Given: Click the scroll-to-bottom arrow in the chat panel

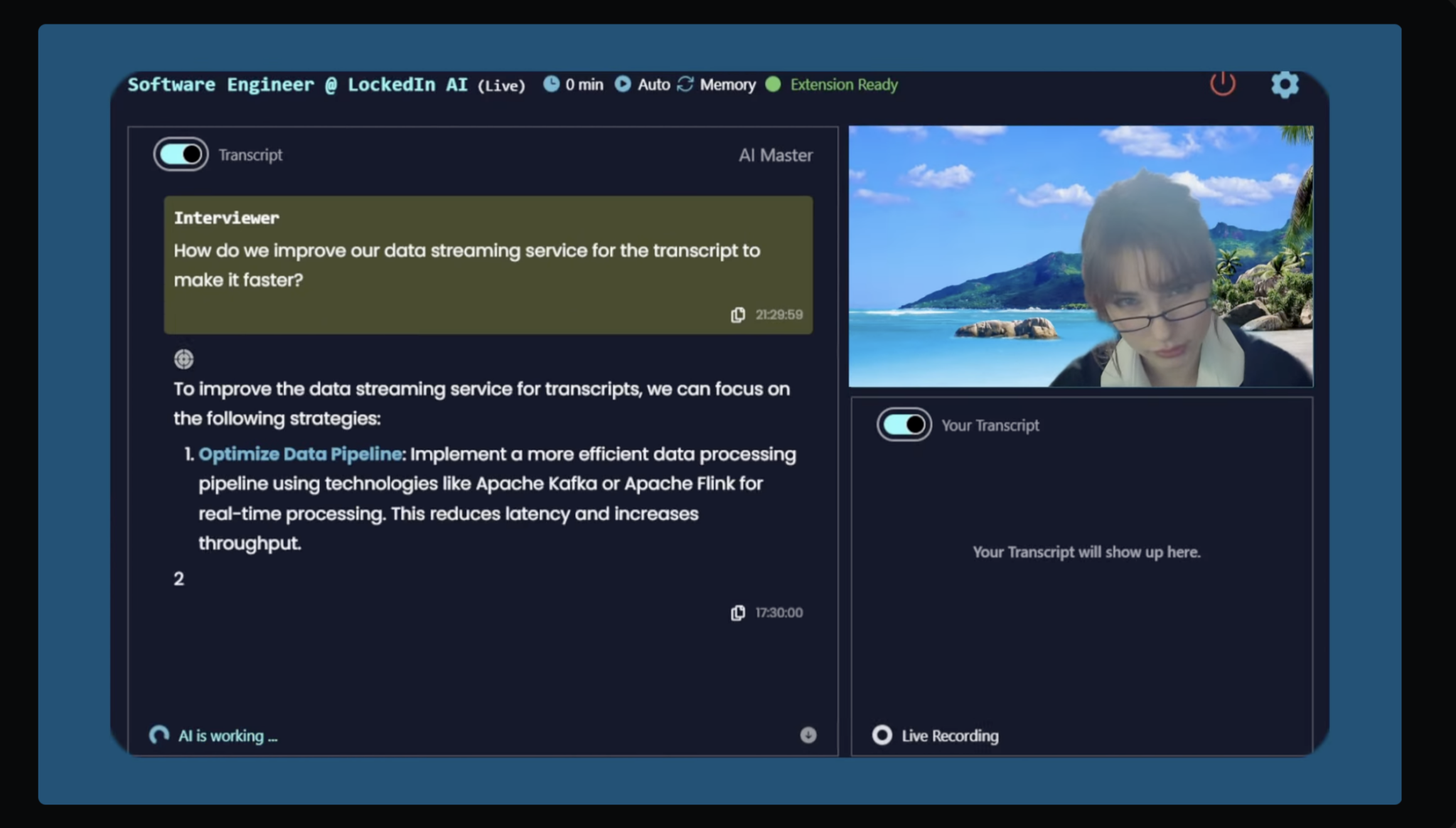Looking at the screenshot, I should tap(808, 736).
